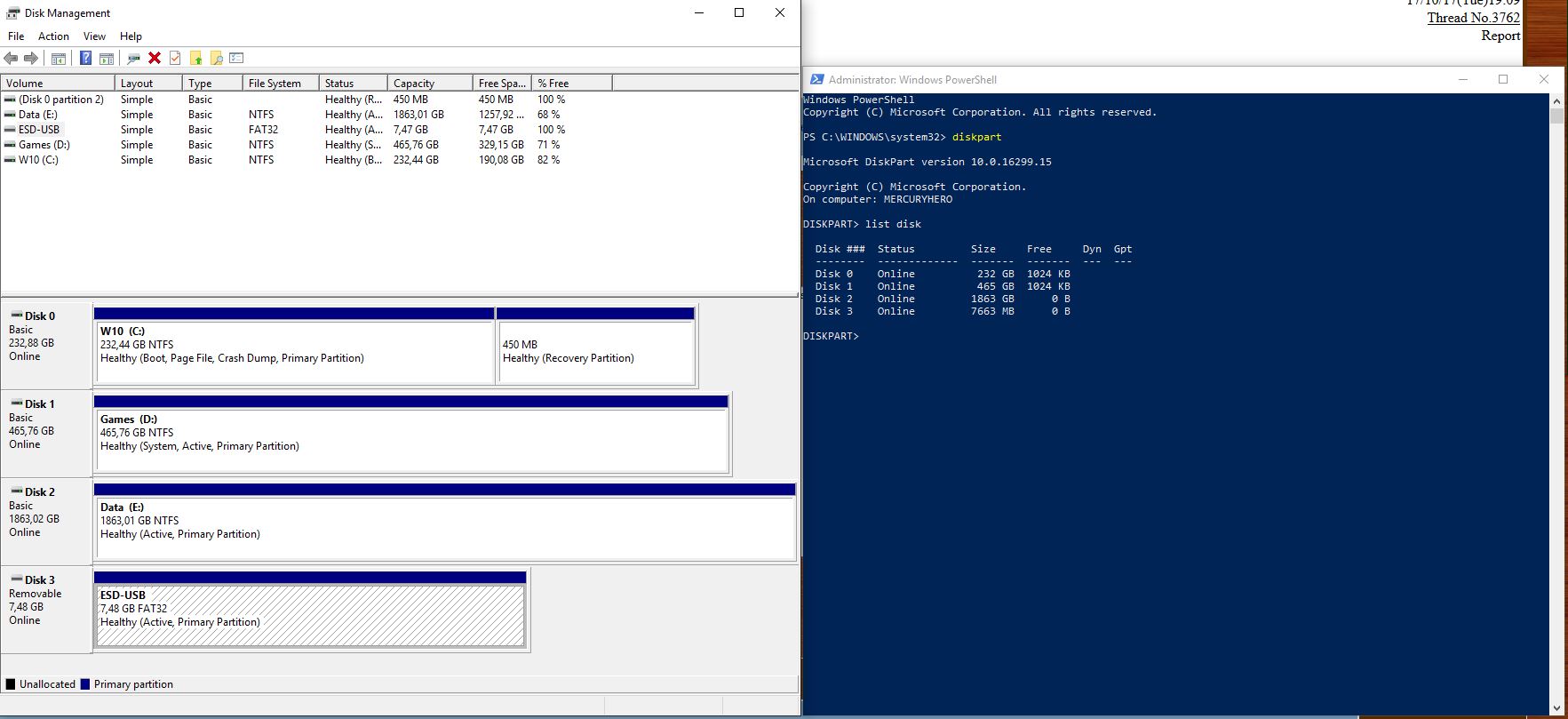
Task: Toggle Show/Hide Console Tree icon
Action: pyautogui.click(x=59, y=59)
